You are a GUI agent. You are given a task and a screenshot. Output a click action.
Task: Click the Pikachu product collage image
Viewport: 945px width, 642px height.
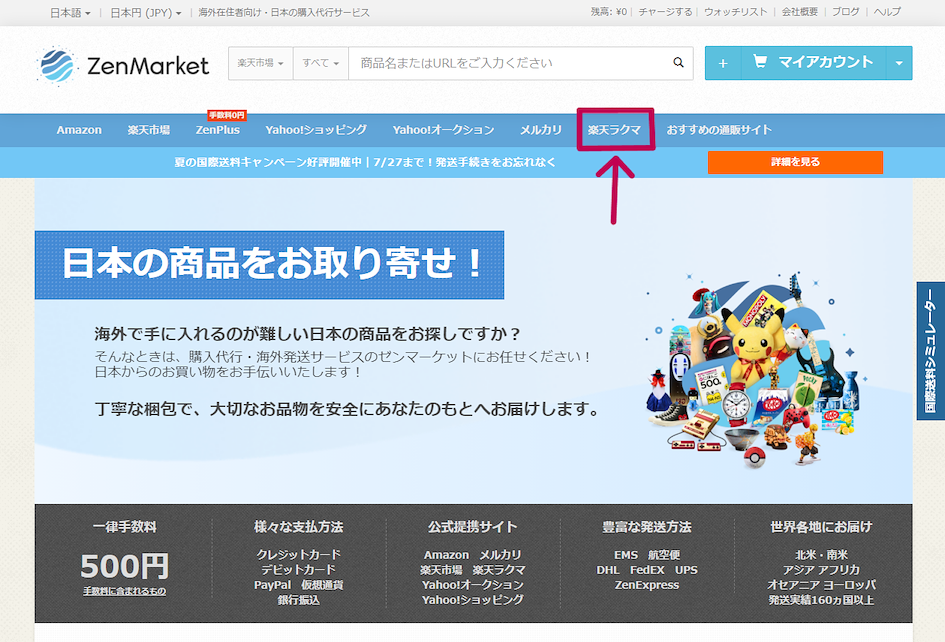(x=756, y=371)
